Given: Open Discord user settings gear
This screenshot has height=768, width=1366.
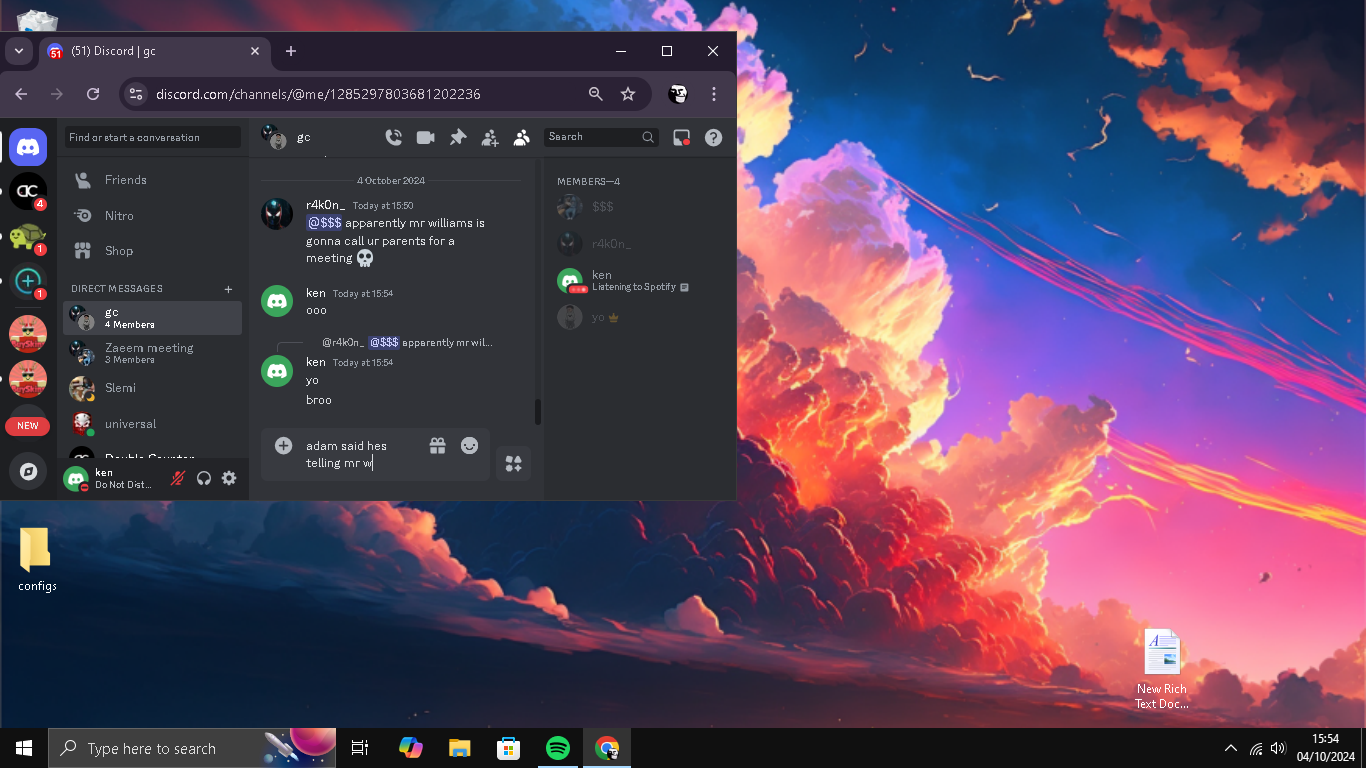Looking at the screenshot, I should 229,478.
